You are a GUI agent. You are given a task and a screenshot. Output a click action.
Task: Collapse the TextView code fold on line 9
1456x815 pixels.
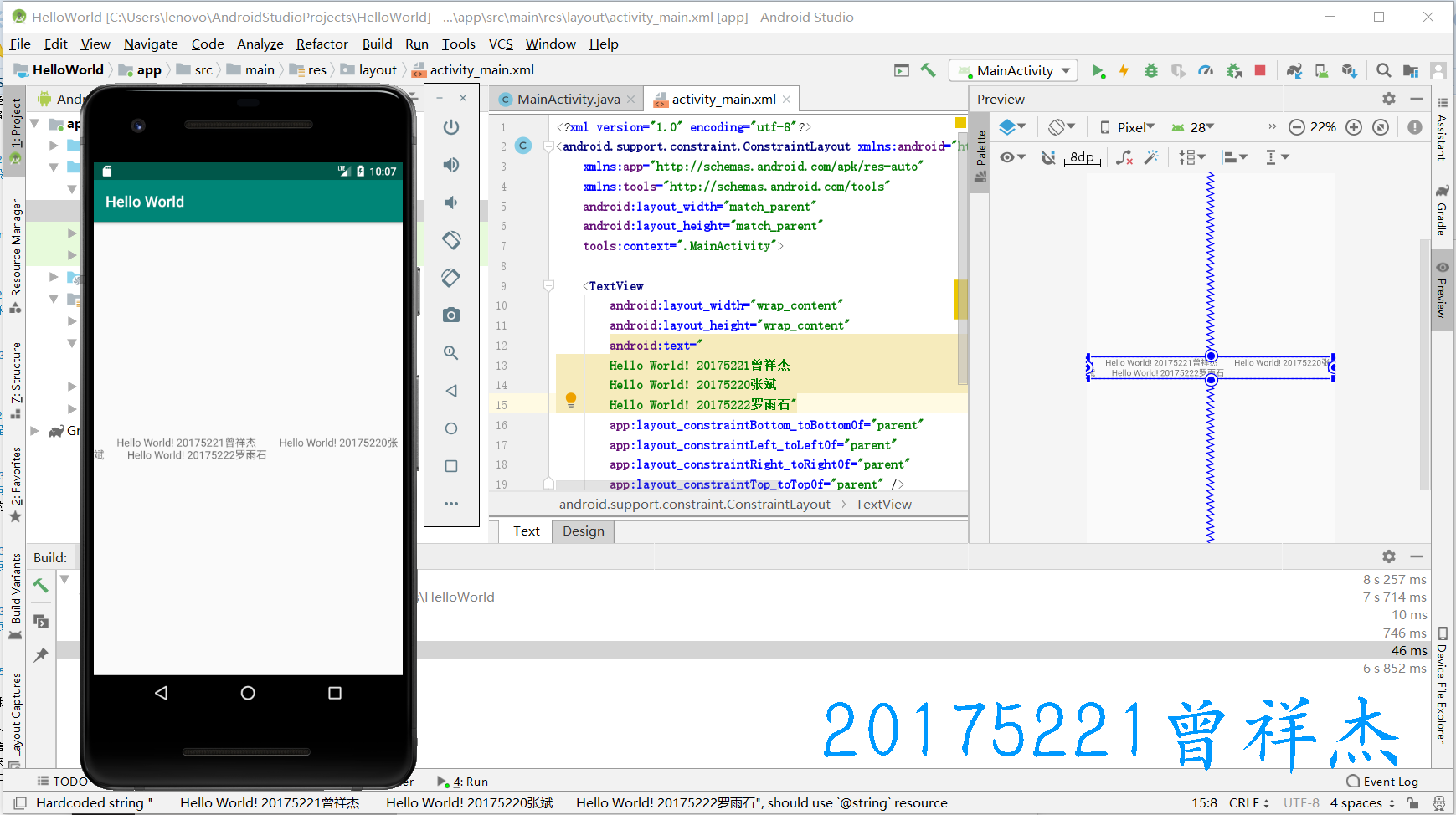point(548,286)
